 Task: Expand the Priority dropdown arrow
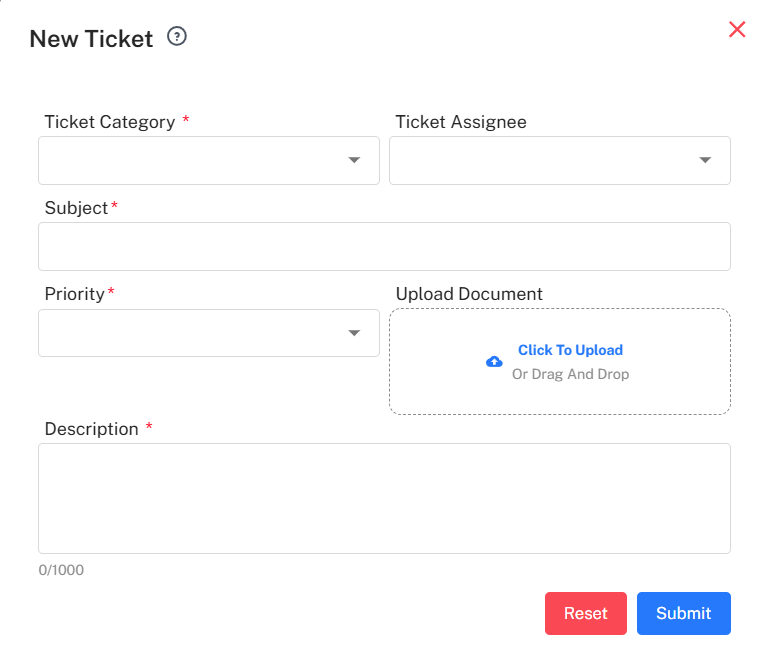point(354,333)
